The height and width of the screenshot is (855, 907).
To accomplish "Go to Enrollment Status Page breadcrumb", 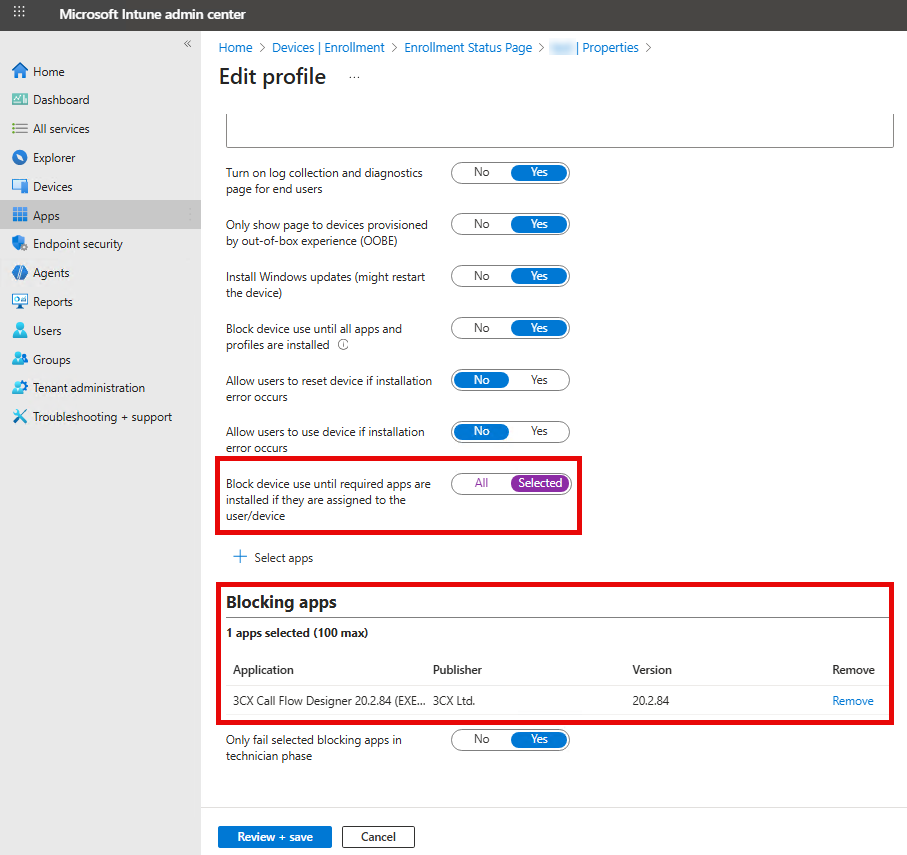I will 468,47.
